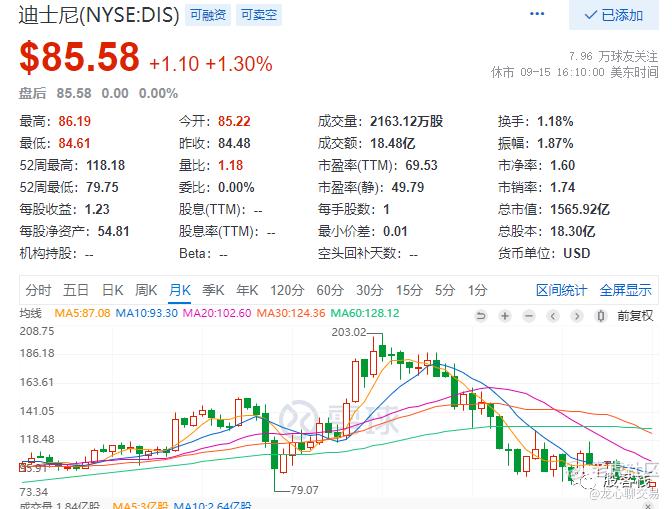
Task: Switch to the 五日 chart tab
Action: pyautogui.click(x=76, y=290)
